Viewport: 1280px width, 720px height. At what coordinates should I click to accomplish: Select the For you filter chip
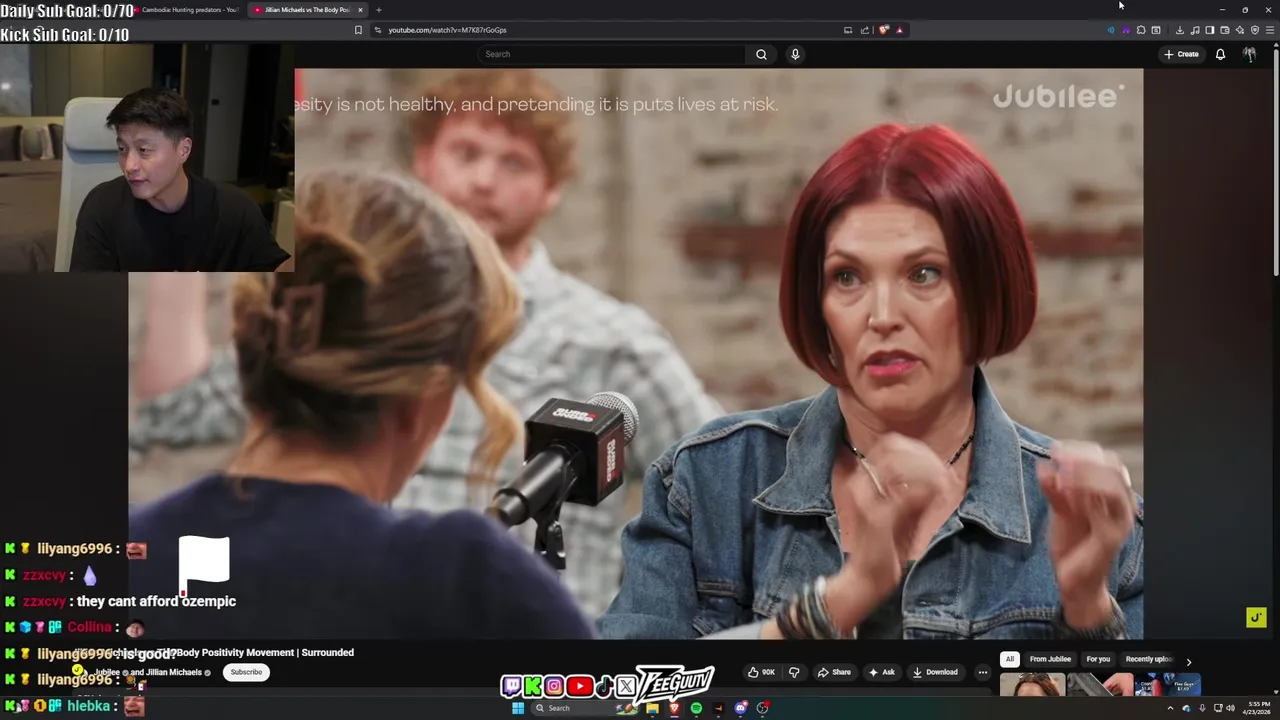(x=1098, y=659)
